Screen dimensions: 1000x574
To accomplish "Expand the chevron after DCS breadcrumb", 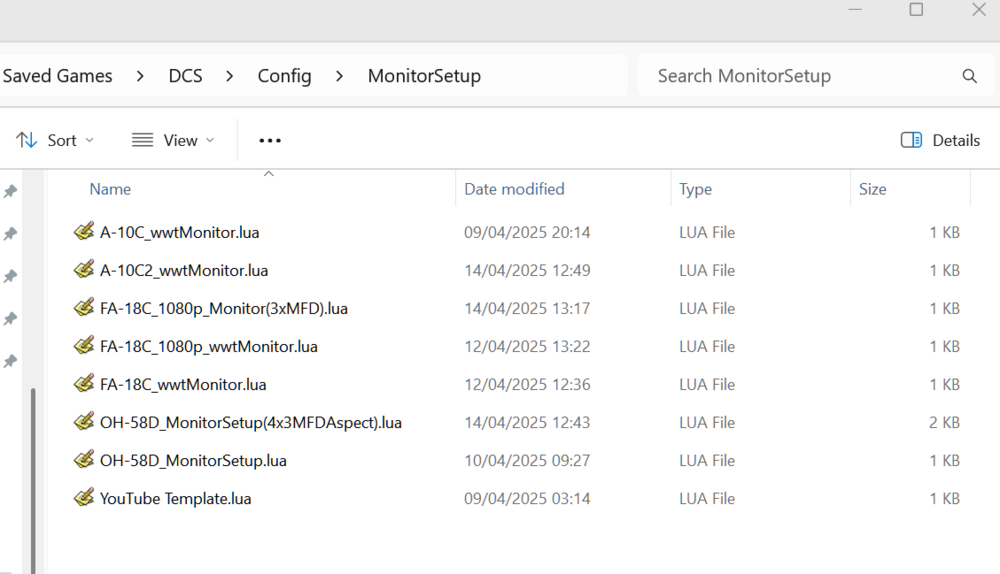I will [230, 76].
